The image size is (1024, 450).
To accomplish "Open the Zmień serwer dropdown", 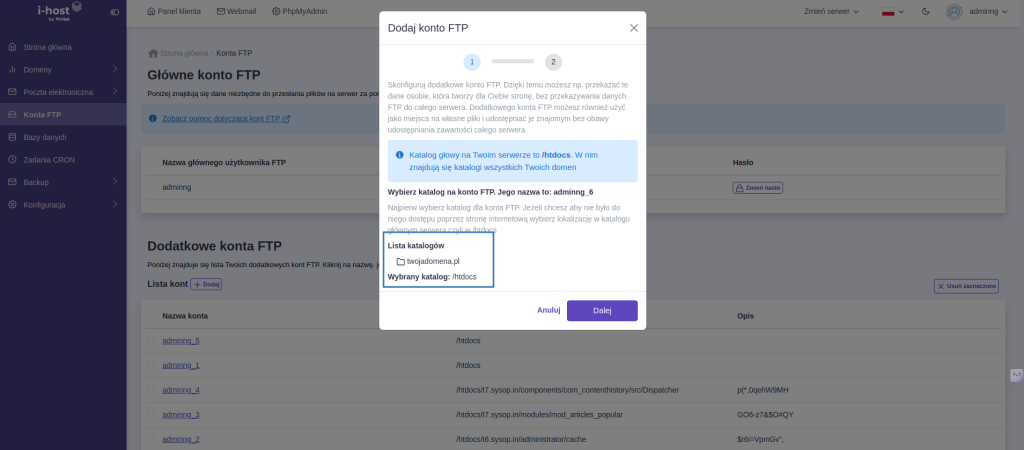I will pyautogui.click(x=831, y=12).
